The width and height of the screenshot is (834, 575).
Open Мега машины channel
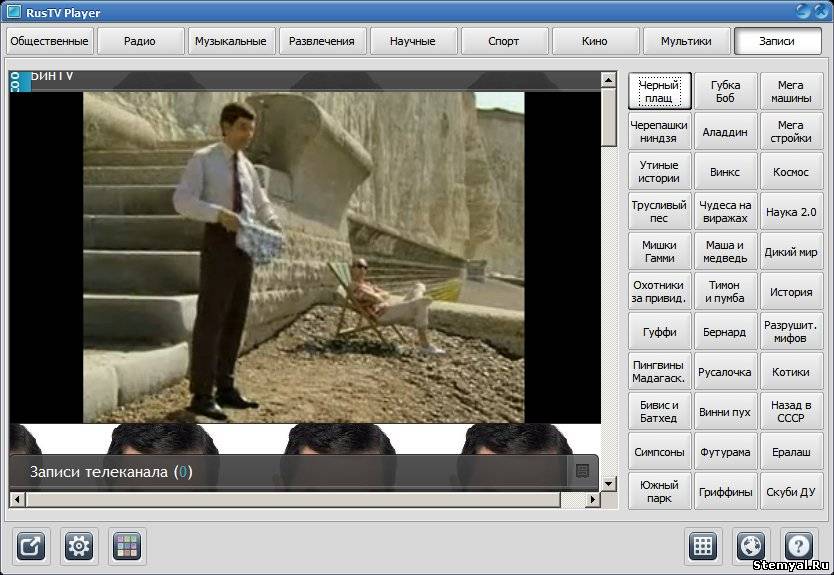coord(791,91)
